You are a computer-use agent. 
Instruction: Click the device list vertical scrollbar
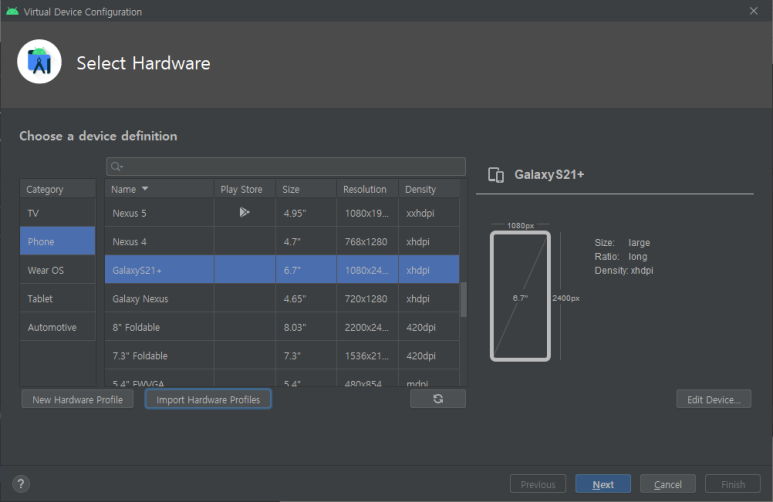[x=463, y=300]
